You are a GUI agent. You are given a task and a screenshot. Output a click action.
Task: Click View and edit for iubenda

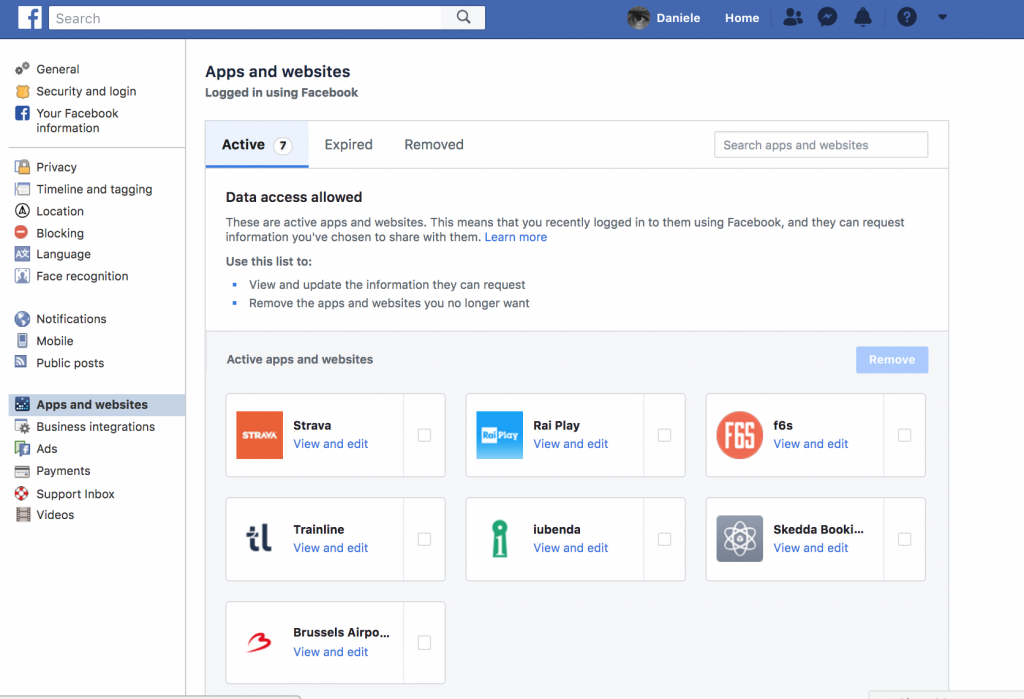tap(570, 547)
